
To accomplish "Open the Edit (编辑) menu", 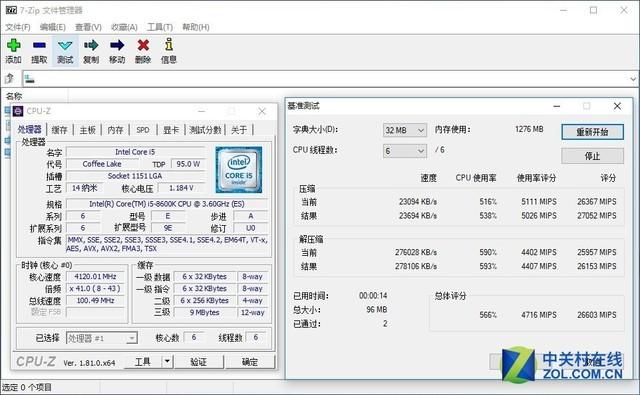I will pos(53,27).
